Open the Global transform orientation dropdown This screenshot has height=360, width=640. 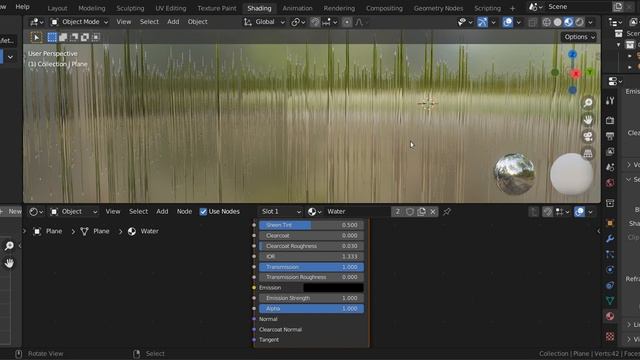point(264,22)
